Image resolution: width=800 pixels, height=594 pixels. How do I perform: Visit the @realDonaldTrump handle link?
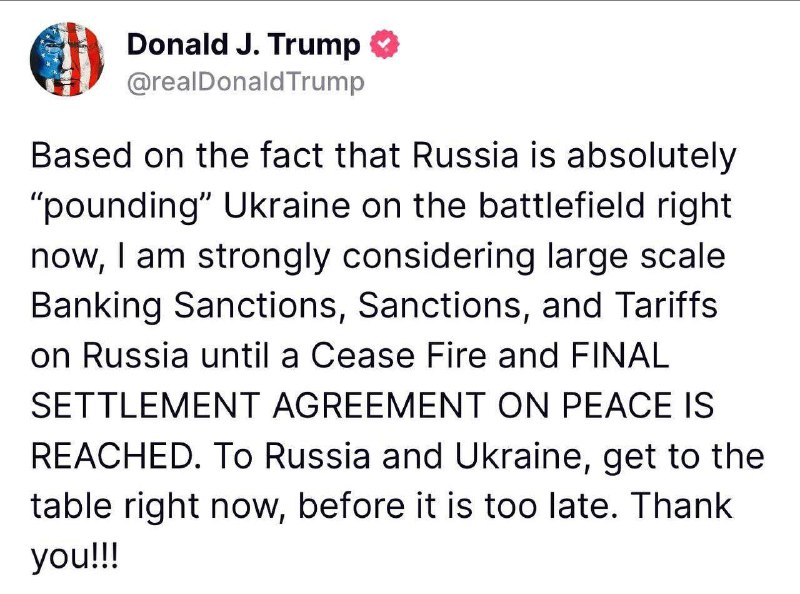[x=245, y=82]
